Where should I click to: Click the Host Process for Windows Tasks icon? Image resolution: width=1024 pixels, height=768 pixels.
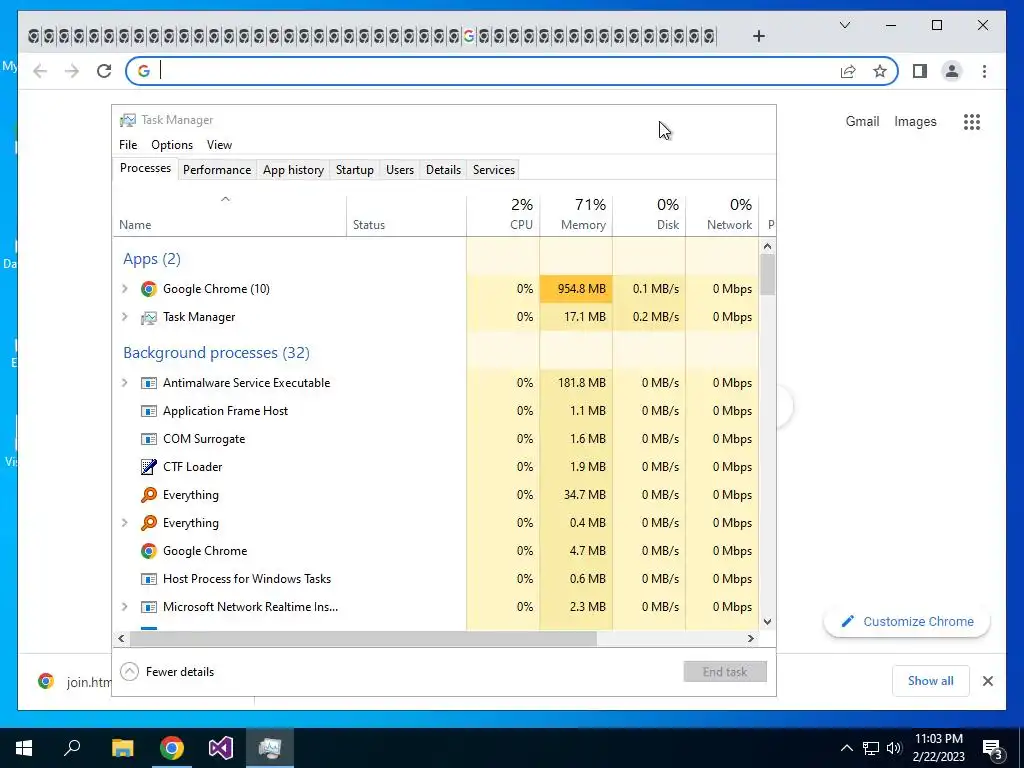pos(149,579)
